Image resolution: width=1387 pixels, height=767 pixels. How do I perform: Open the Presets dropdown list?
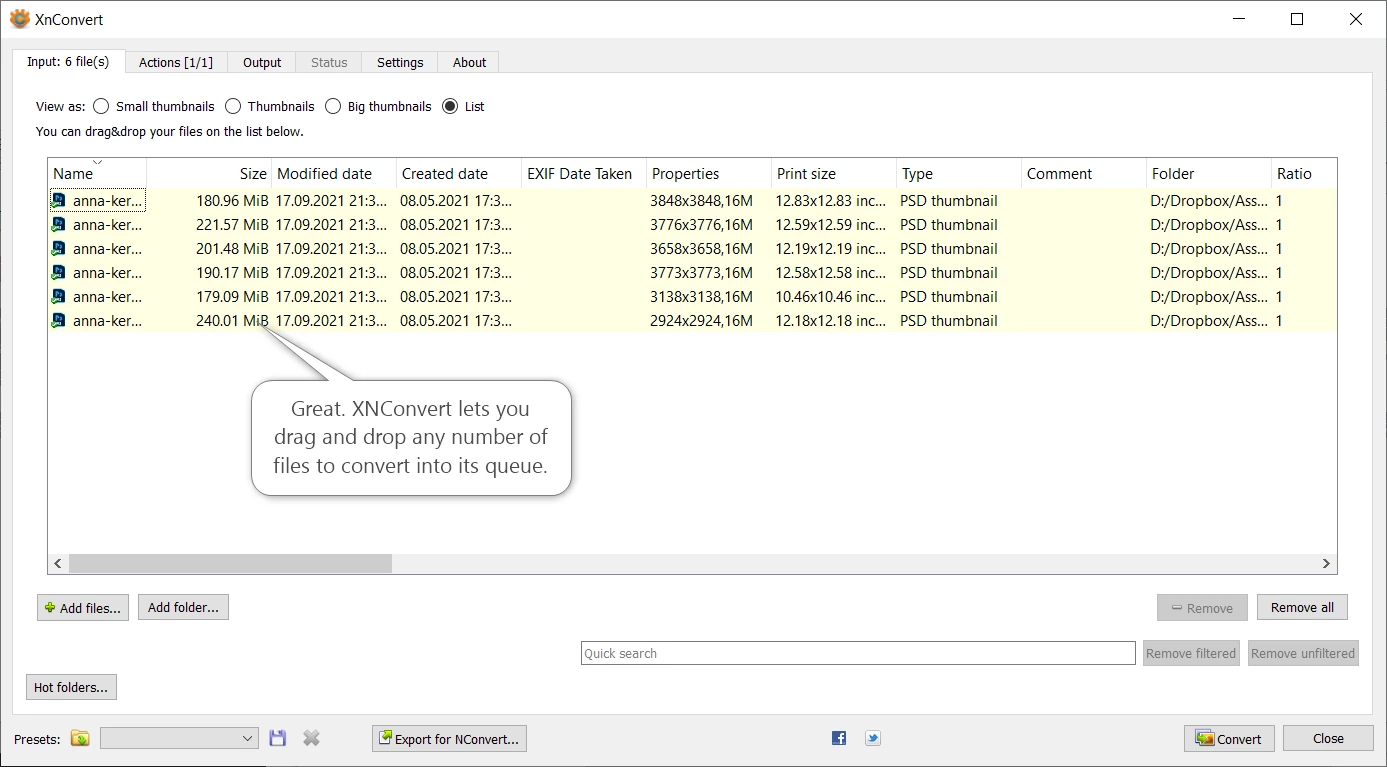coord(180,738)
